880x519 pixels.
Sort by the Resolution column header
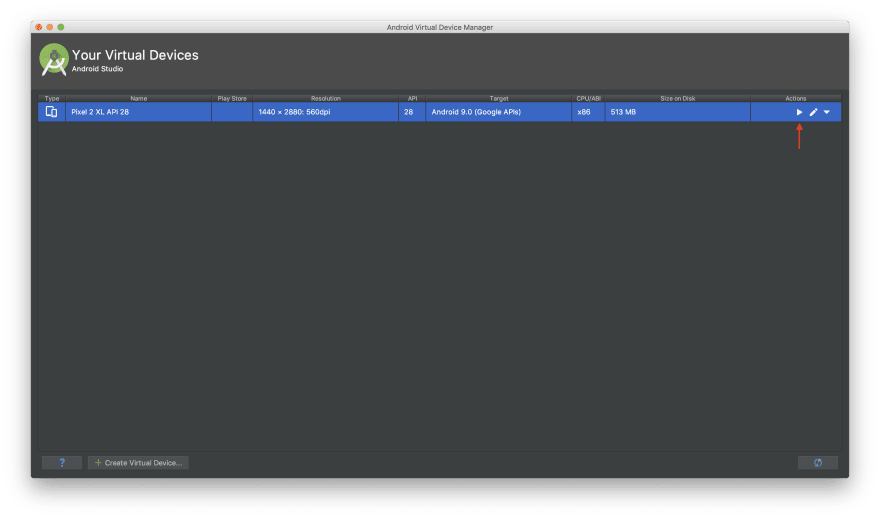pyautogui.click(x=326, y=98)
